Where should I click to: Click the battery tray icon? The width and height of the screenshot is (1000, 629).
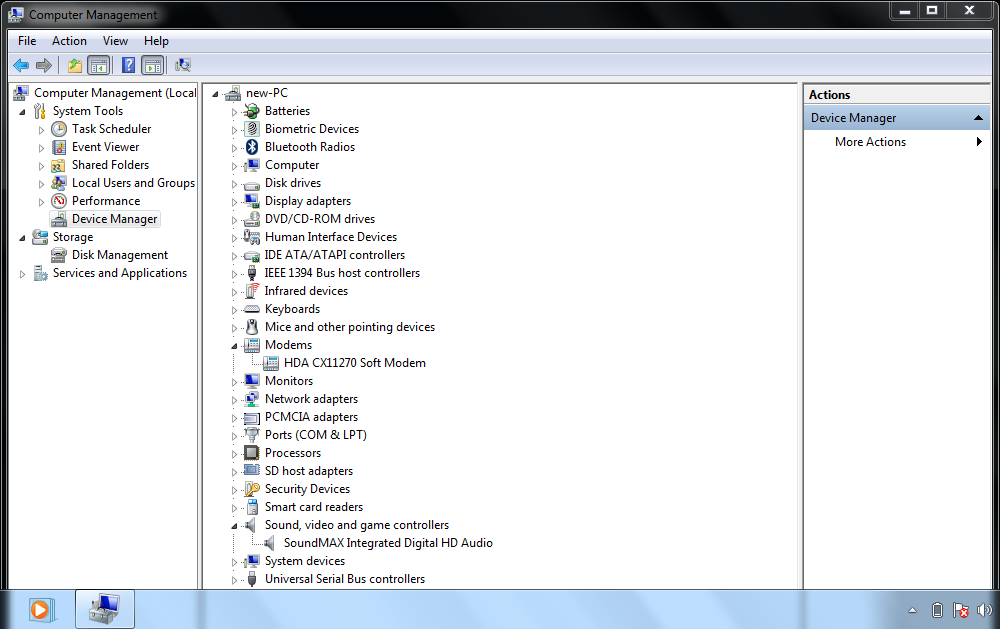tap(937, 610)
